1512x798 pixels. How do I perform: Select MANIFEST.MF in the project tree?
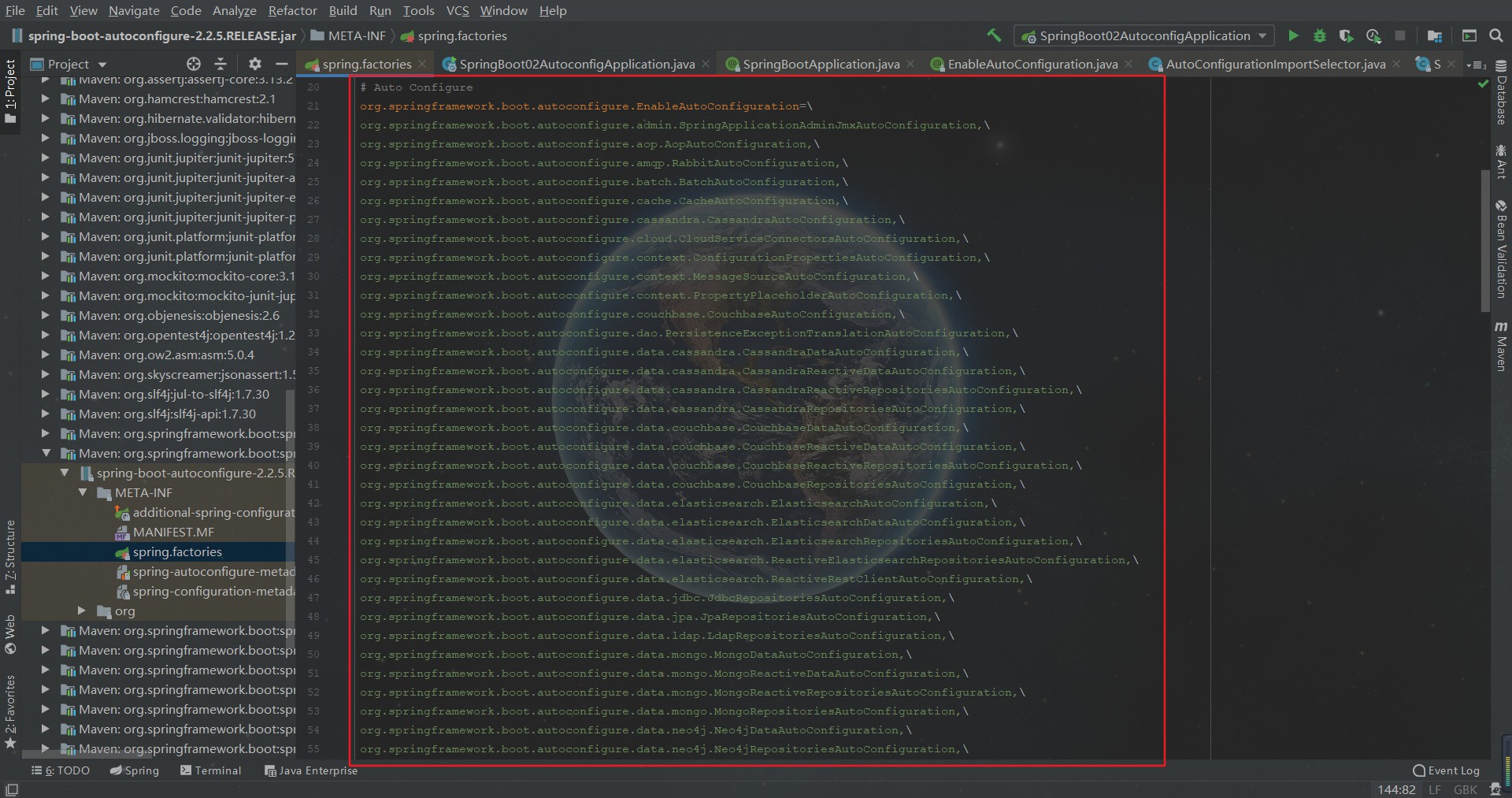tap(173, 532)
